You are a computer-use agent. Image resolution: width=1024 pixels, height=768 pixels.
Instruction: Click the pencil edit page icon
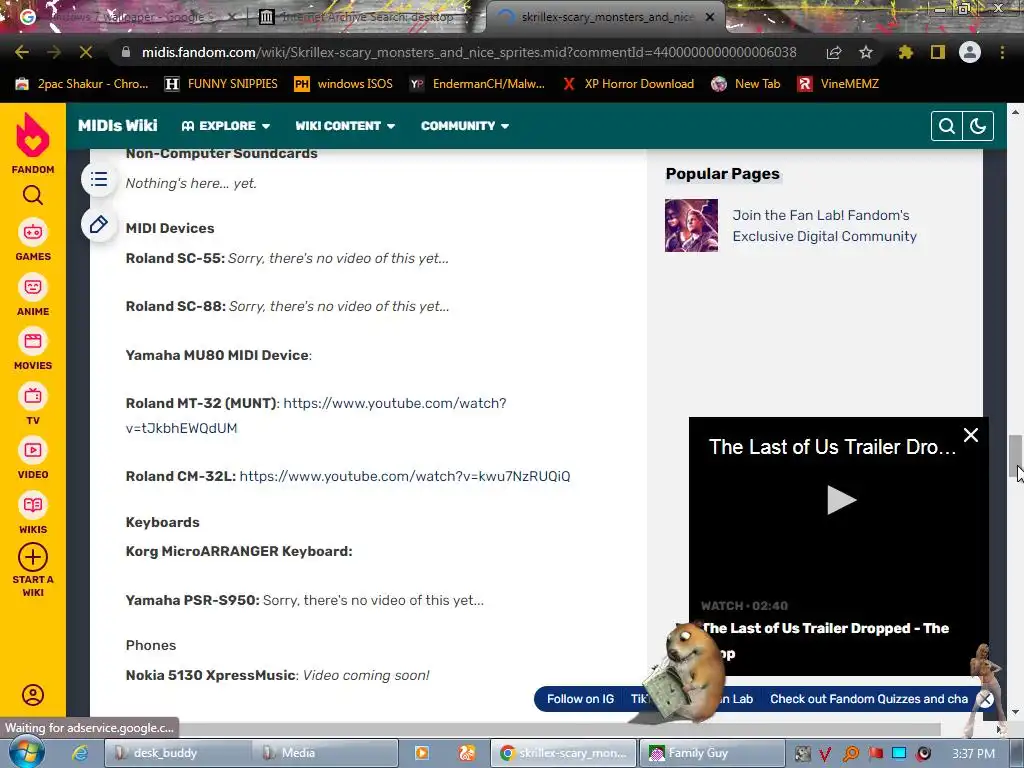(x=99, y=225)
